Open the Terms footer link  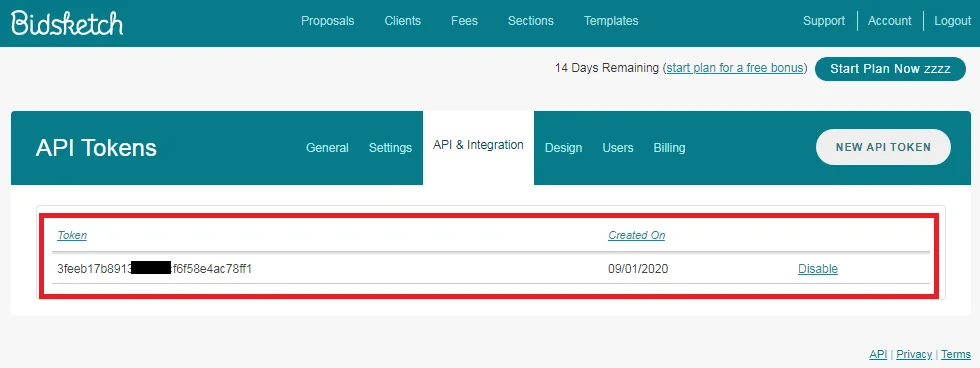point(956,354)
